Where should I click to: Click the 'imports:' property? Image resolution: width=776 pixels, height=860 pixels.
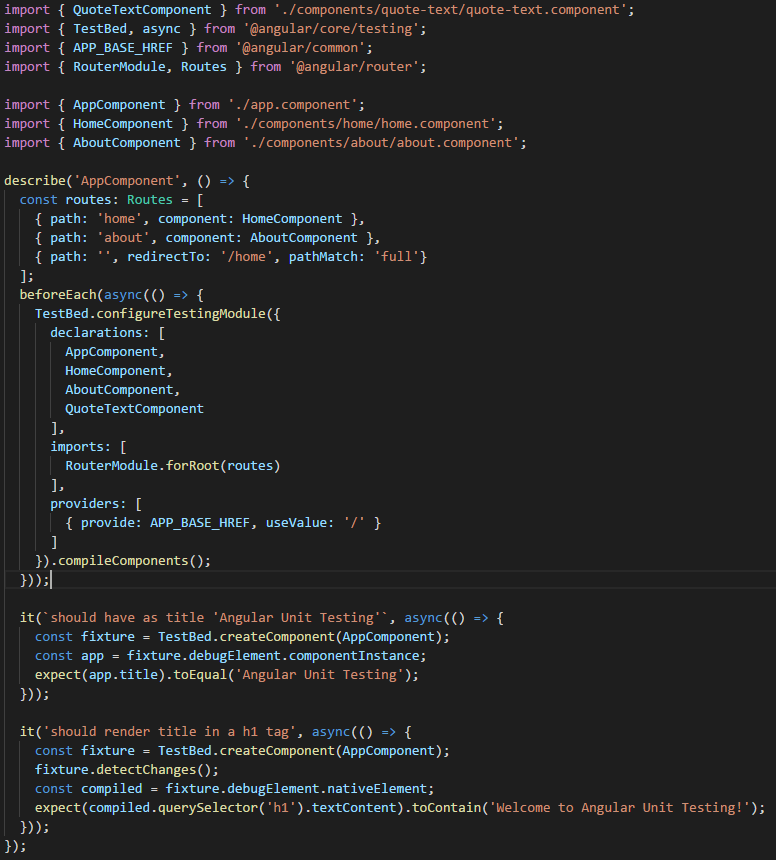tap(81, 447)
